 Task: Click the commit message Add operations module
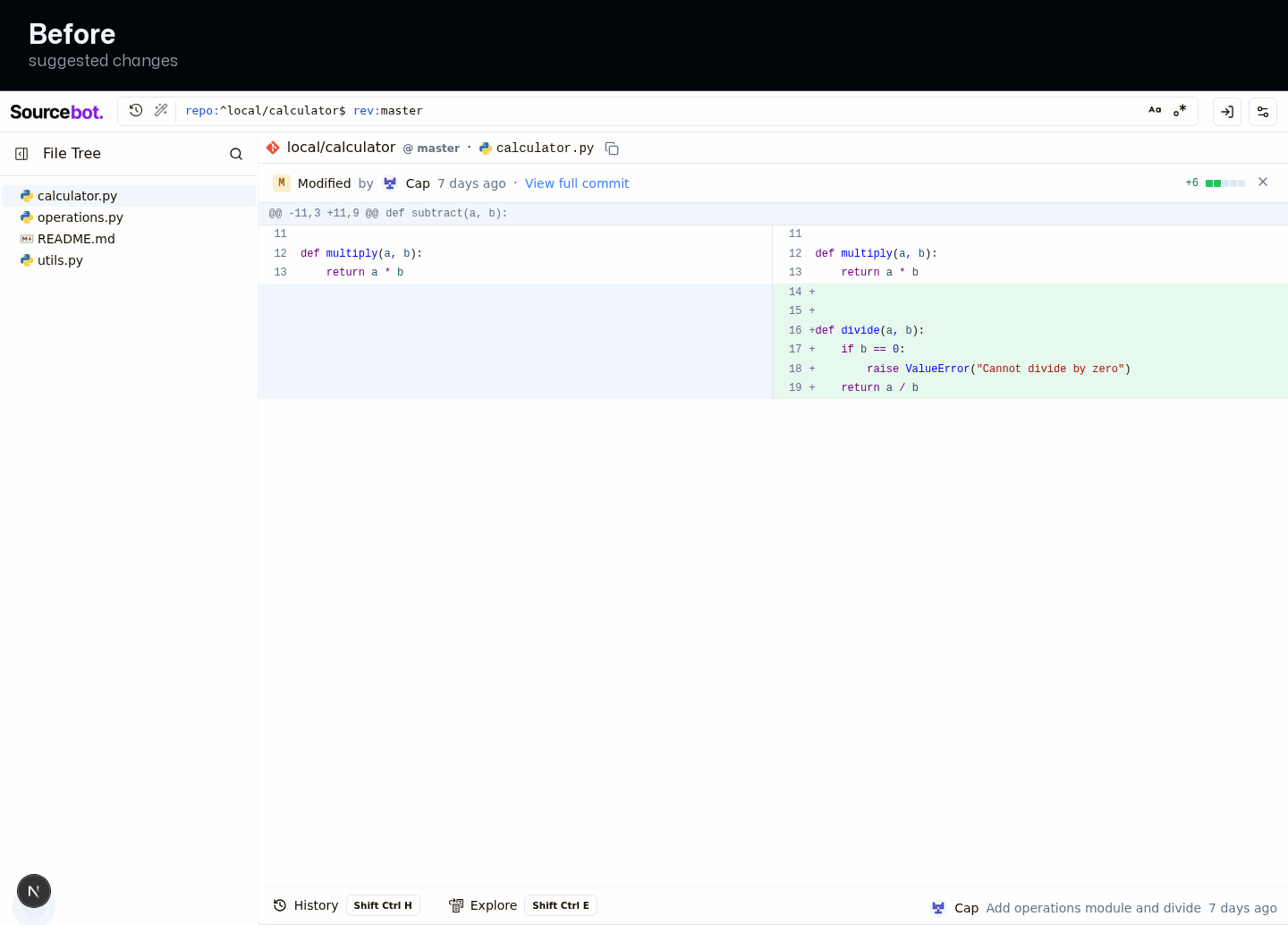point(1093,908)
